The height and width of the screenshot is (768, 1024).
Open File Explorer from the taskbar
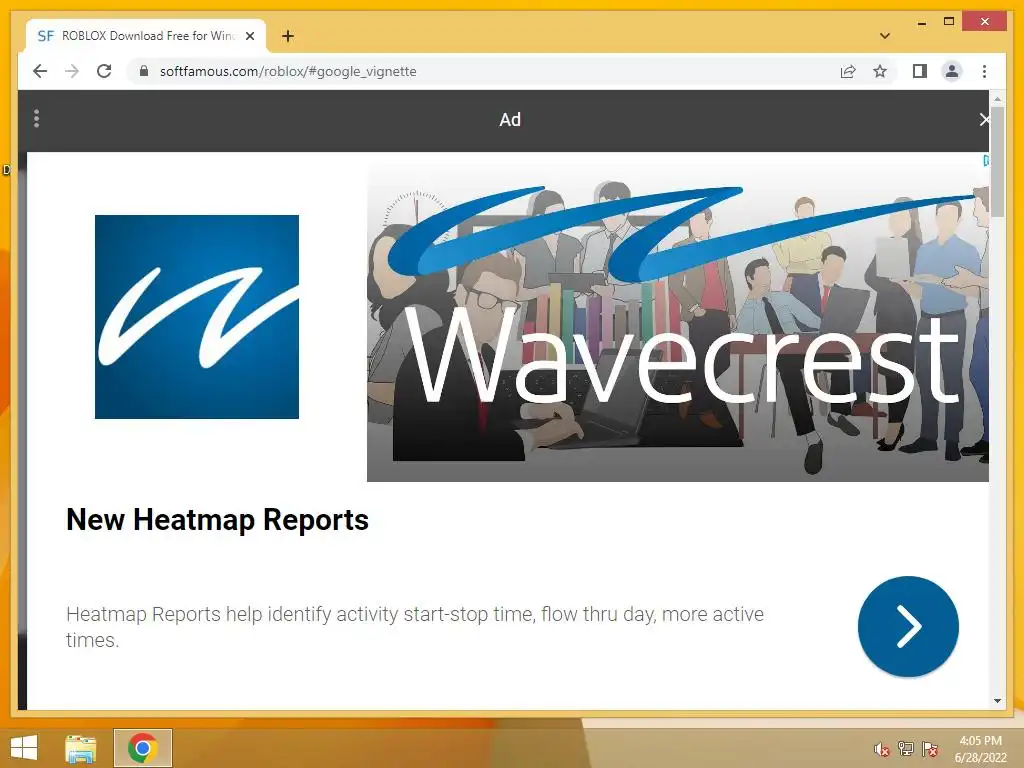80,748
